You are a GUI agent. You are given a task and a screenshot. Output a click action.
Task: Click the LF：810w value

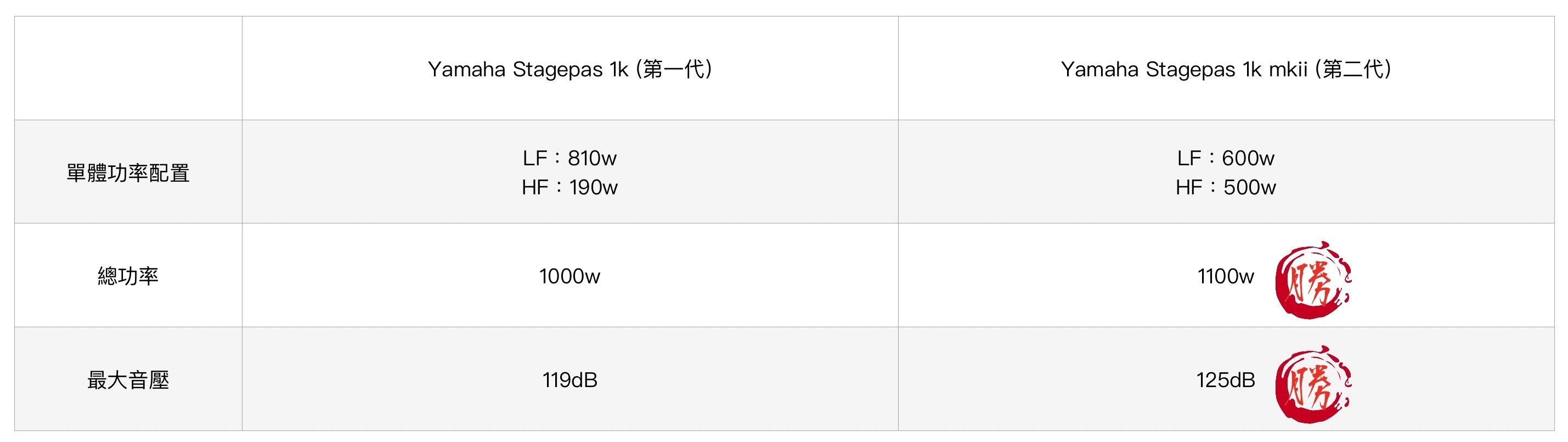pyautogui.click(x=569, y=158)
